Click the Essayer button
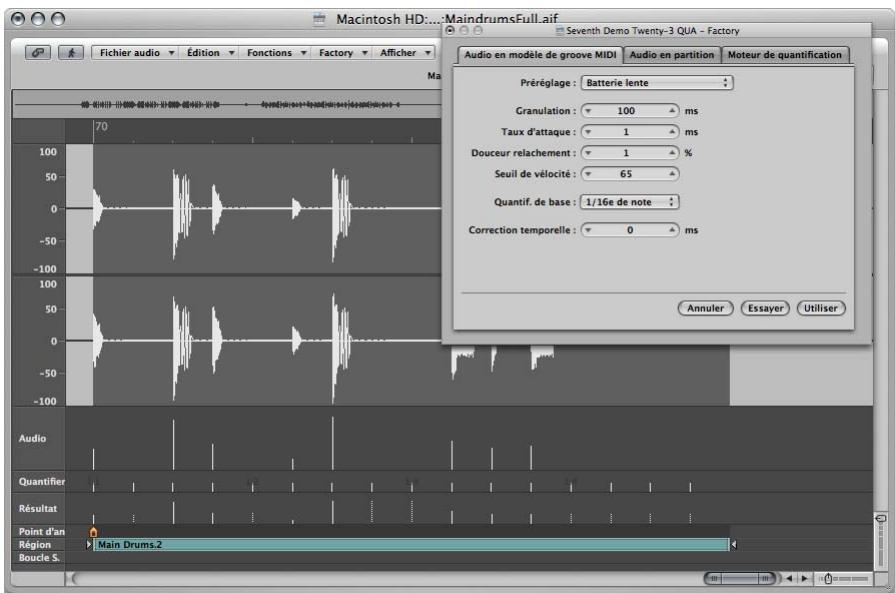 (x=765, y=308)
